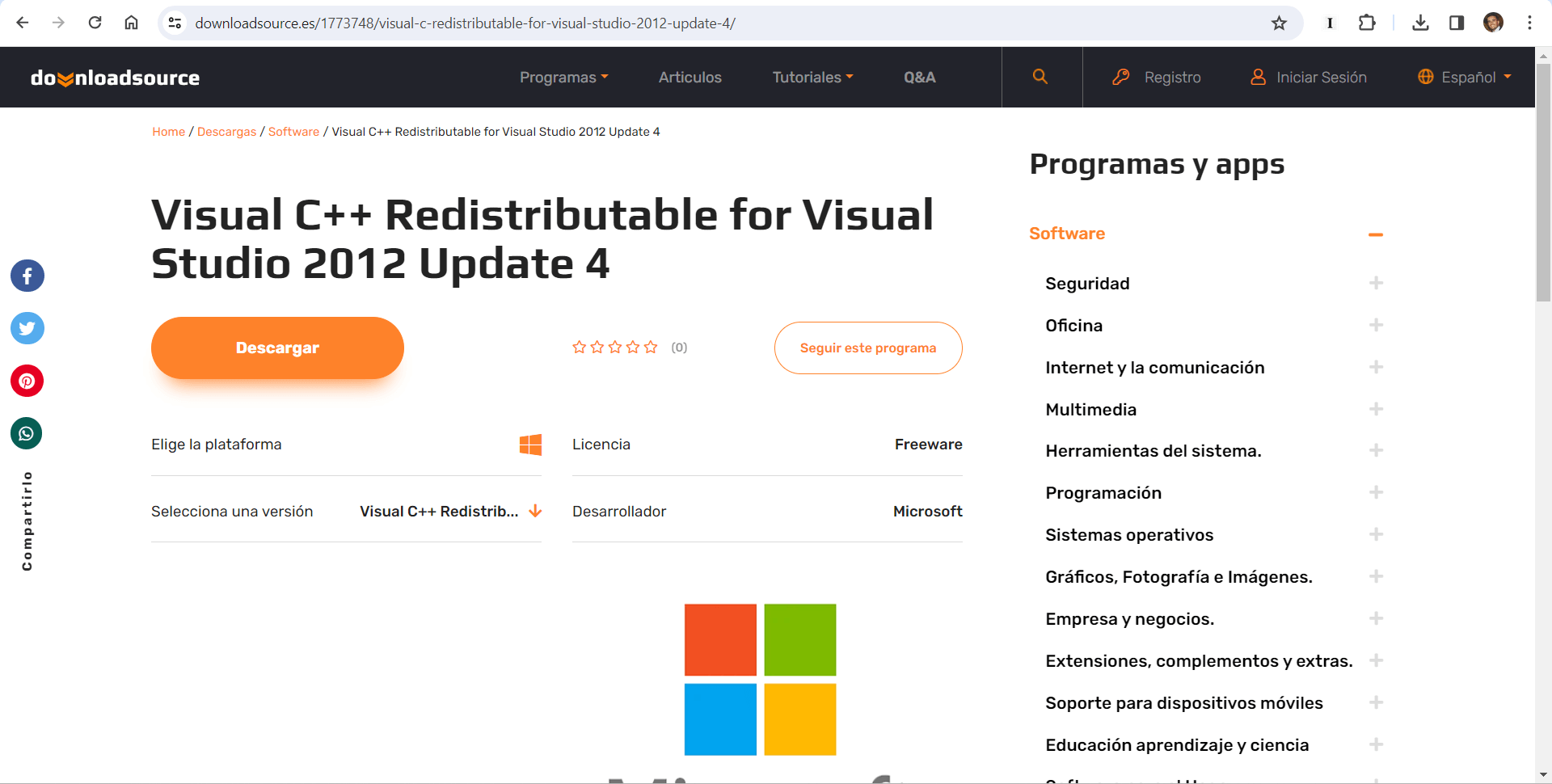The height and width of the screenshot is (784, 1552).
Task: Go forward to the next page
Action: [x=58, y=23]
